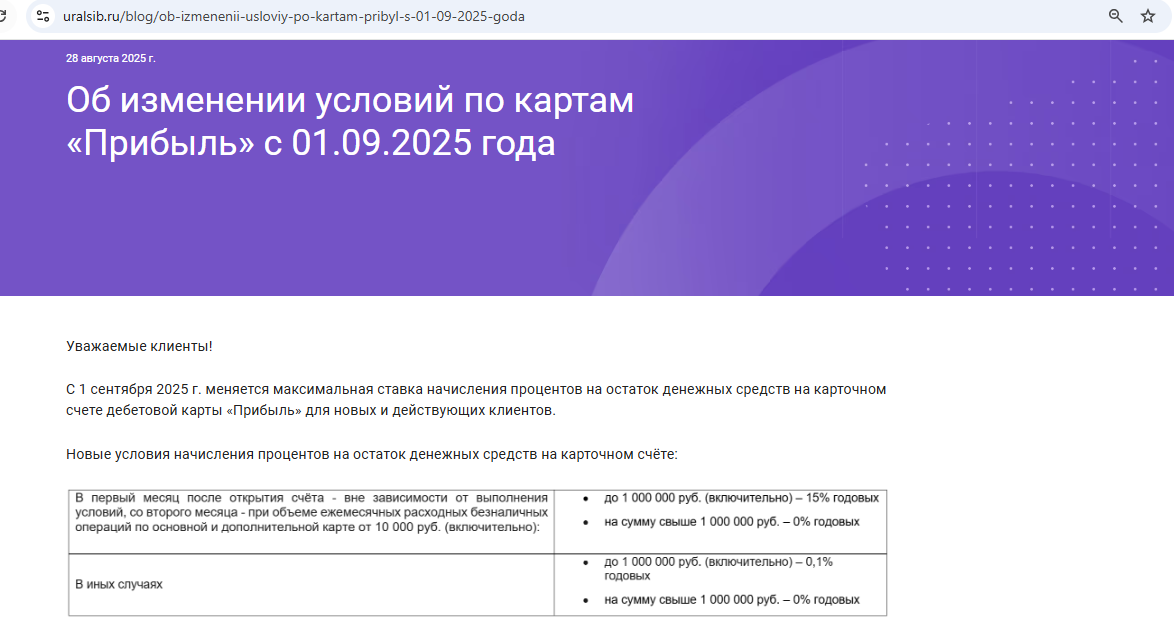Screen dimensions: 1174x617
Task: Click second-row bullet "на сумму свыше 1 000 000 руб. – 0% годовых"
Action: click(x=732, y=600)
